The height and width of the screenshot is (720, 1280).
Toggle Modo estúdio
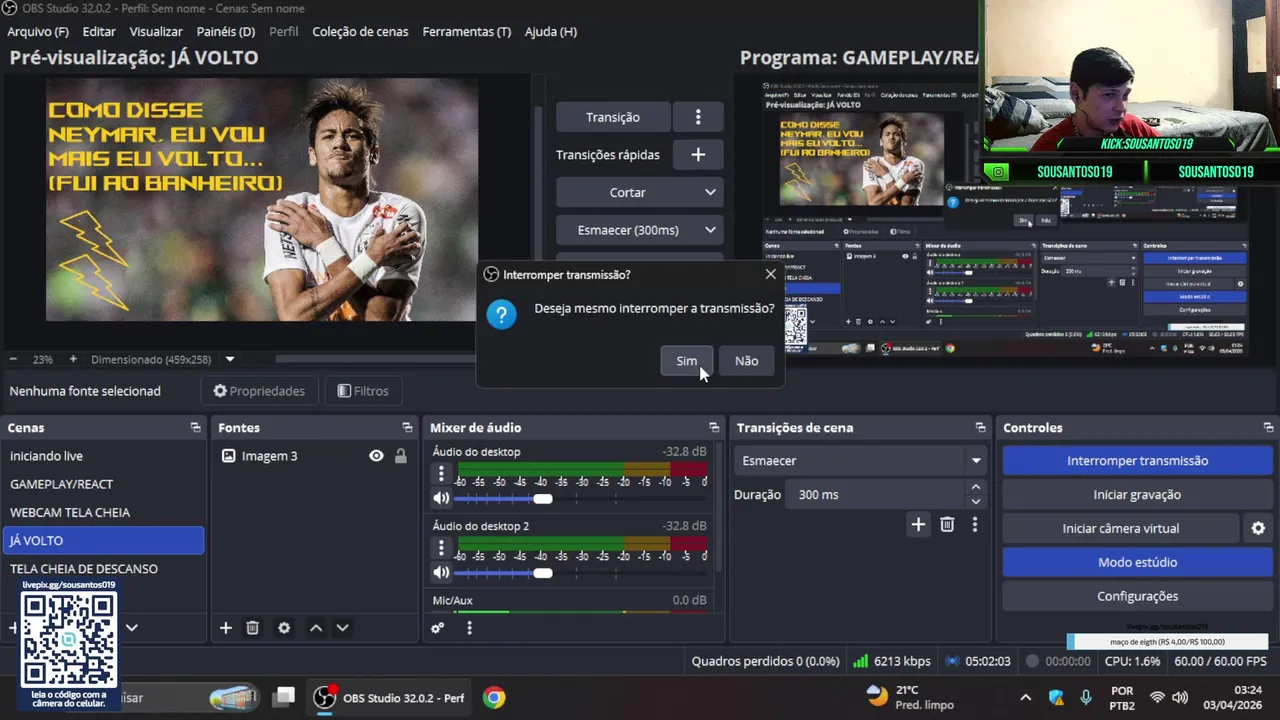click(x=1137, y=562)
